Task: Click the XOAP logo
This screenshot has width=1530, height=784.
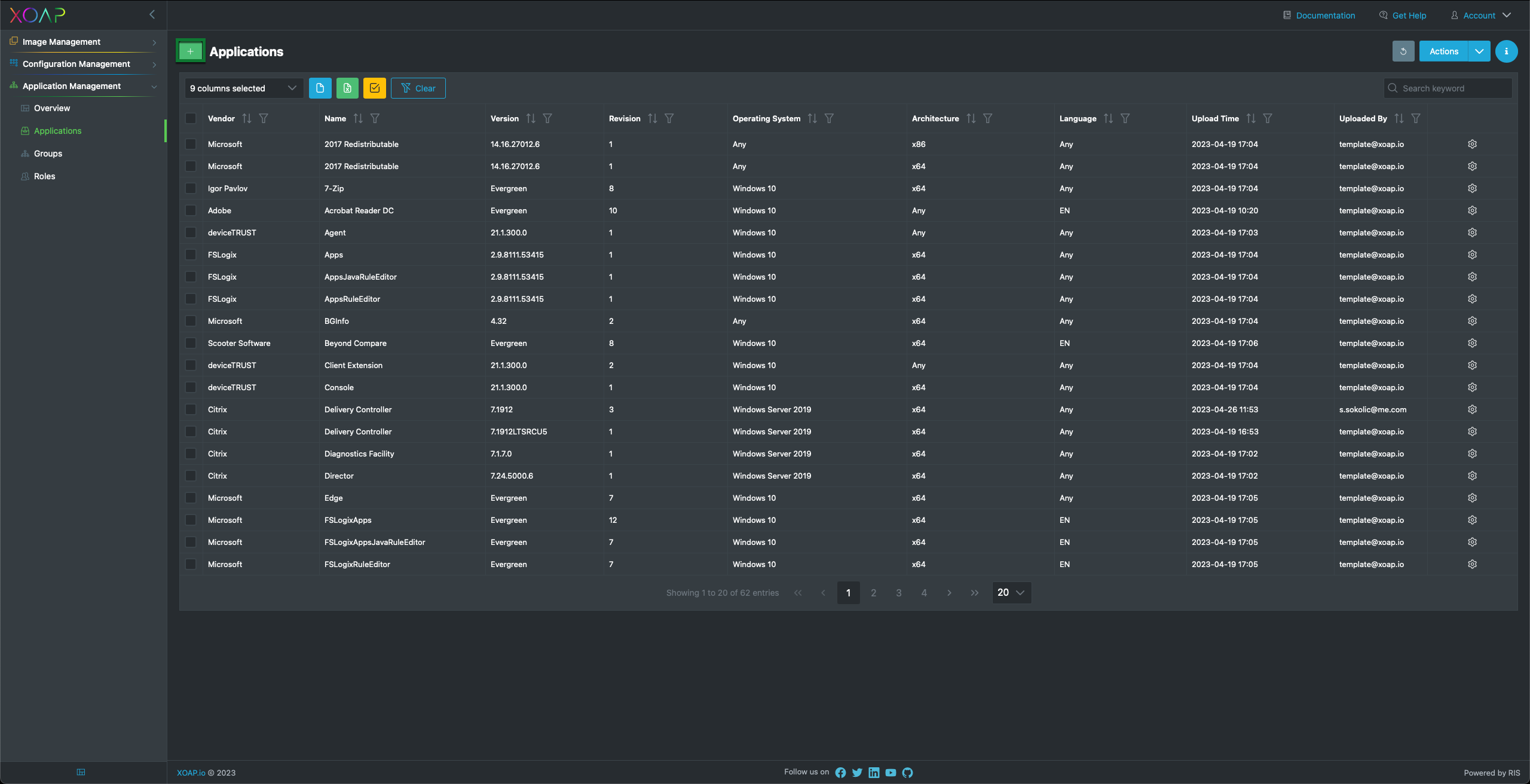Action: click(38, 15)
